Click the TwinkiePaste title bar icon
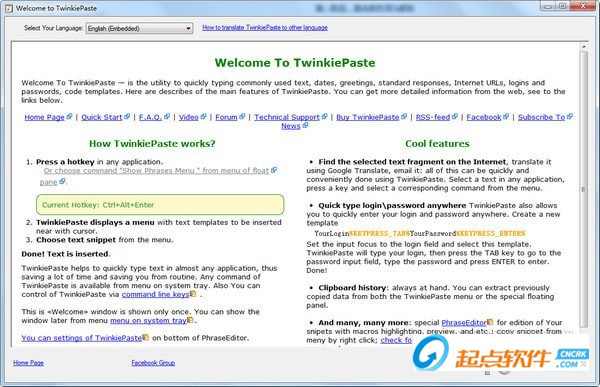Screen dimensions: 600x387 click(x=9, y=8)
